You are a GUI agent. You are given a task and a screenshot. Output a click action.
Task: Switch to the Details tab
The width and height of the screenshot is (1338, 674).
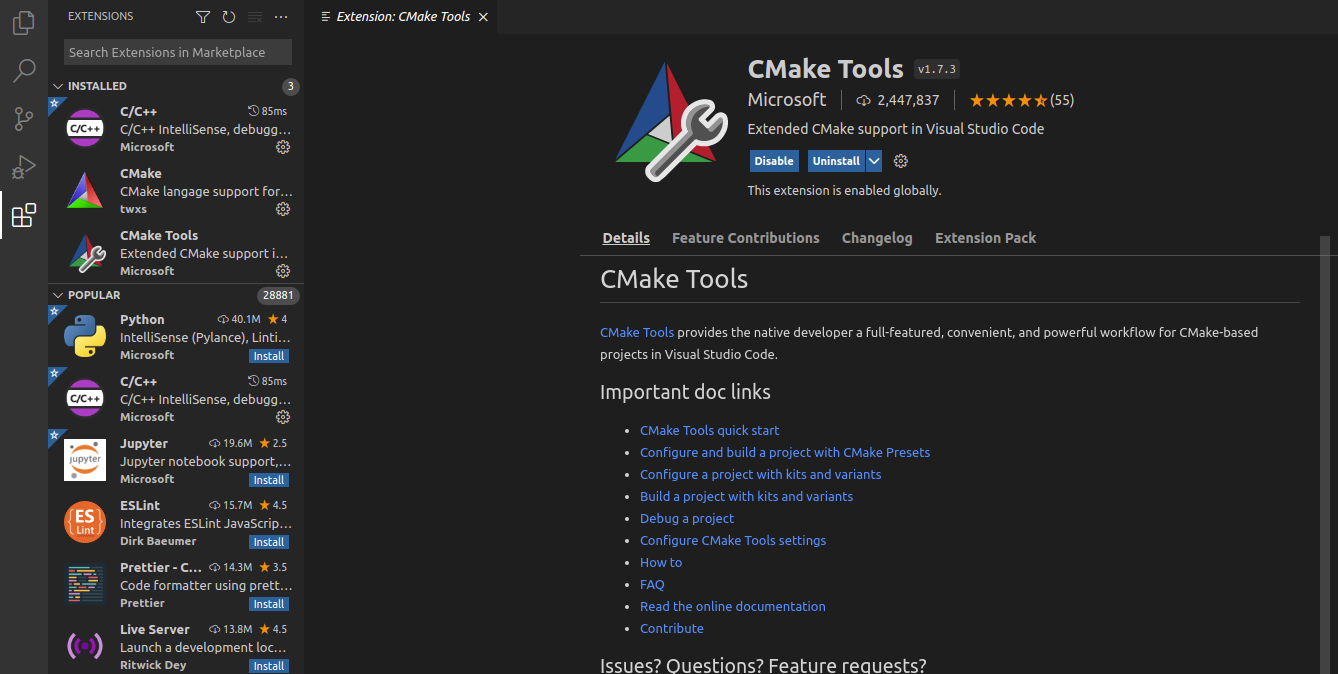click(x=626, y=238)
